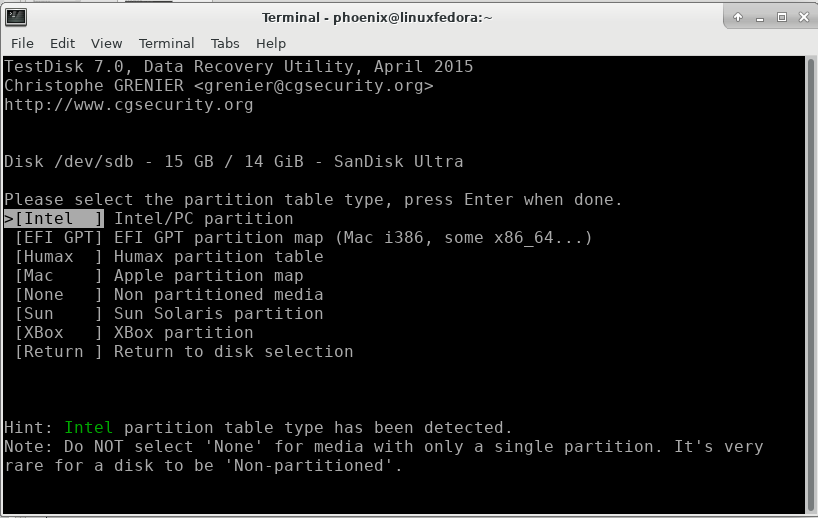
Task: Open the Terminal menu
Action: [166, 43]
